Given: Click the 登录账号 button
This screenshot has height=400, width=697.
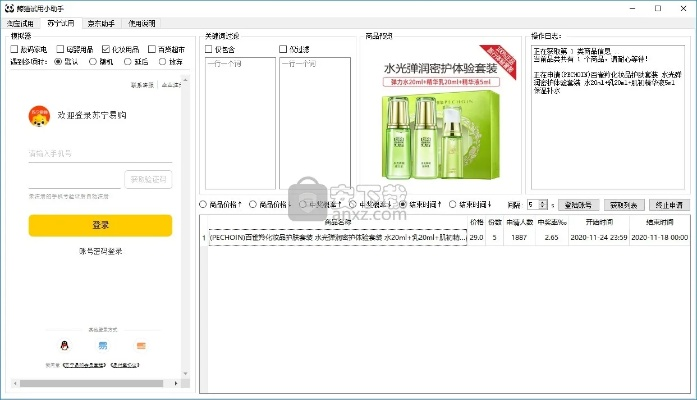Looking at the screenshot, I should point(578,205).
